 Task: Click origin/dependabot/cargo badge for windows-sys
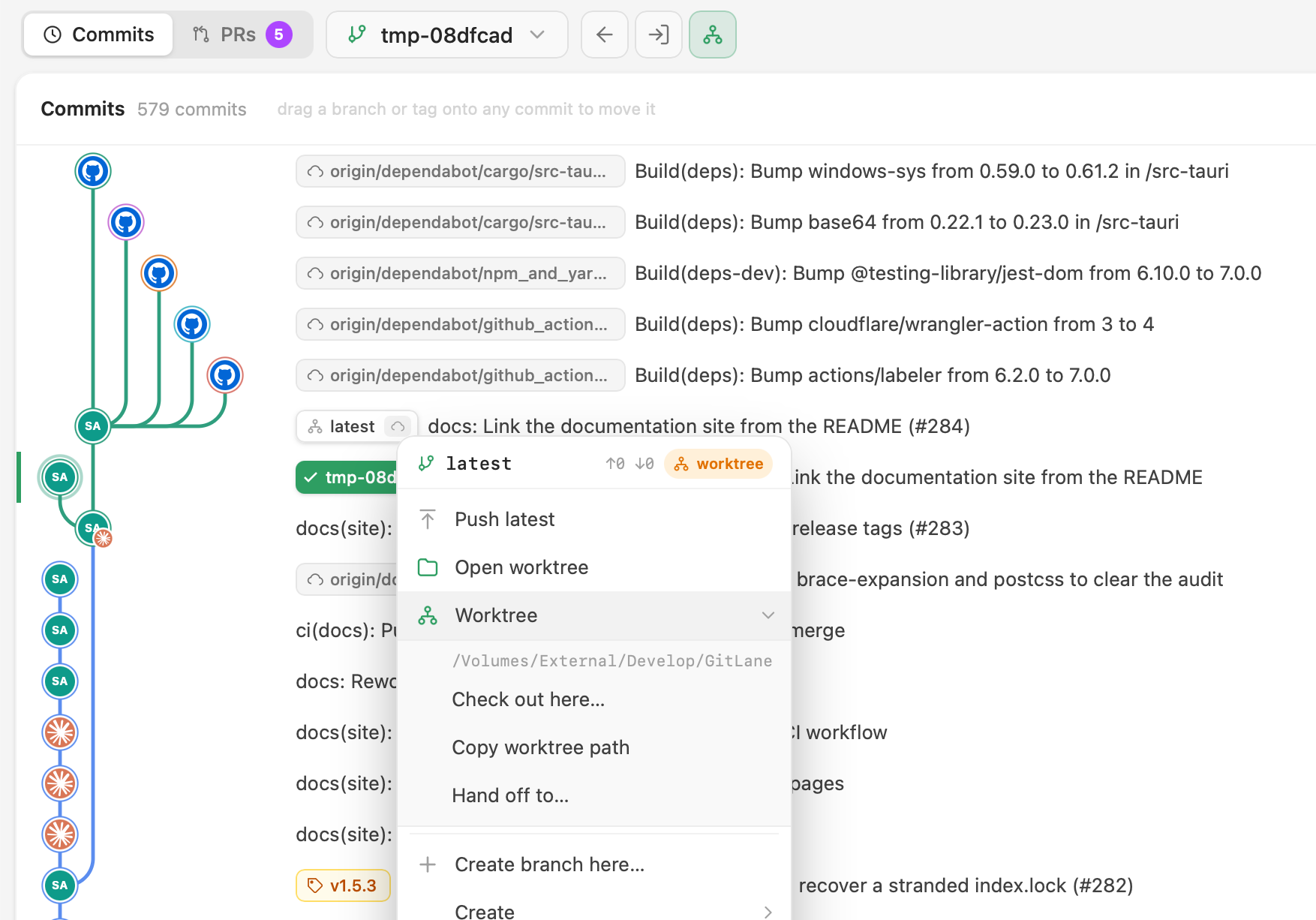click(461, 171)
